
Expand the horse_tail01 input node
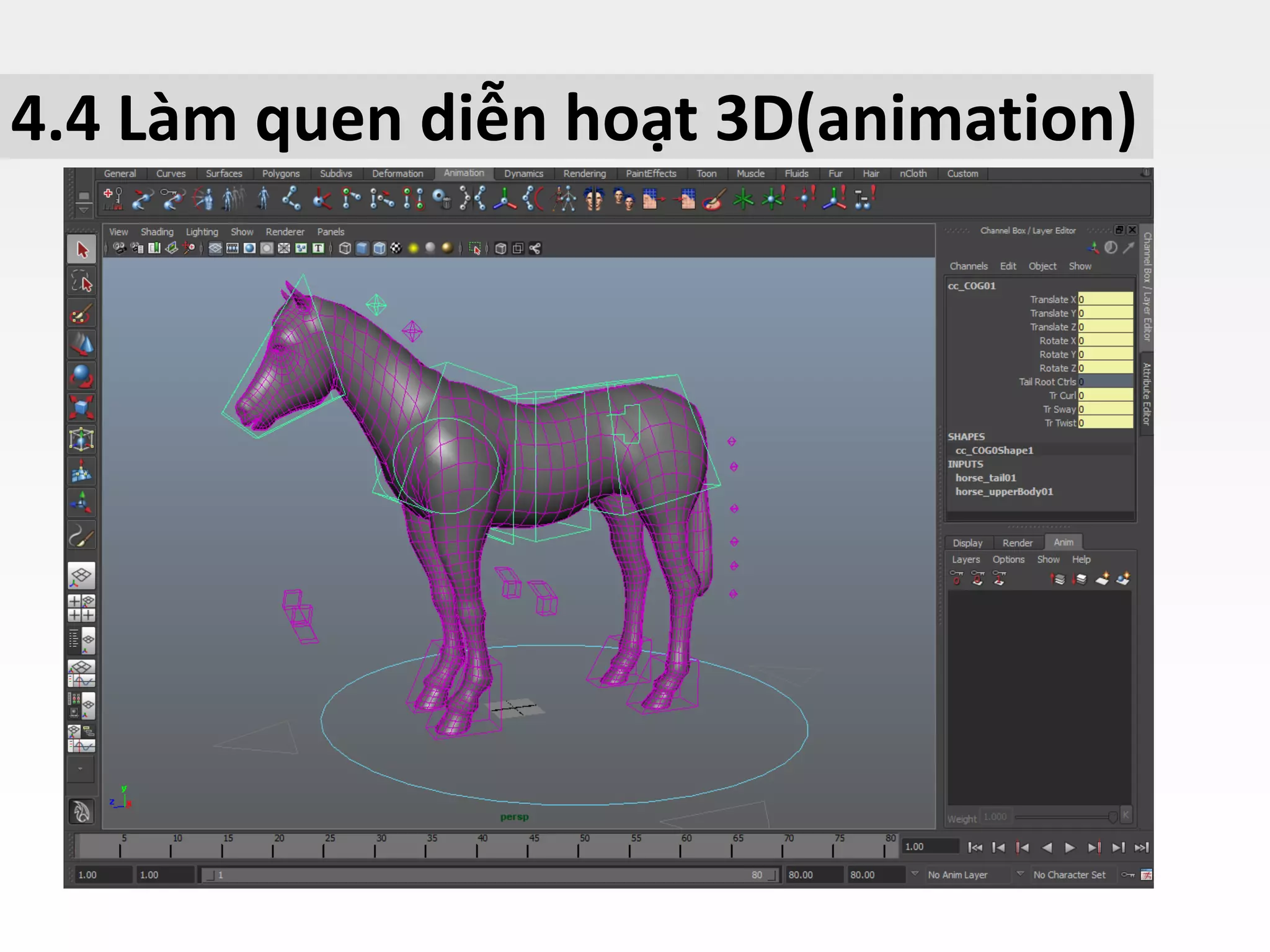pos(985,478)
